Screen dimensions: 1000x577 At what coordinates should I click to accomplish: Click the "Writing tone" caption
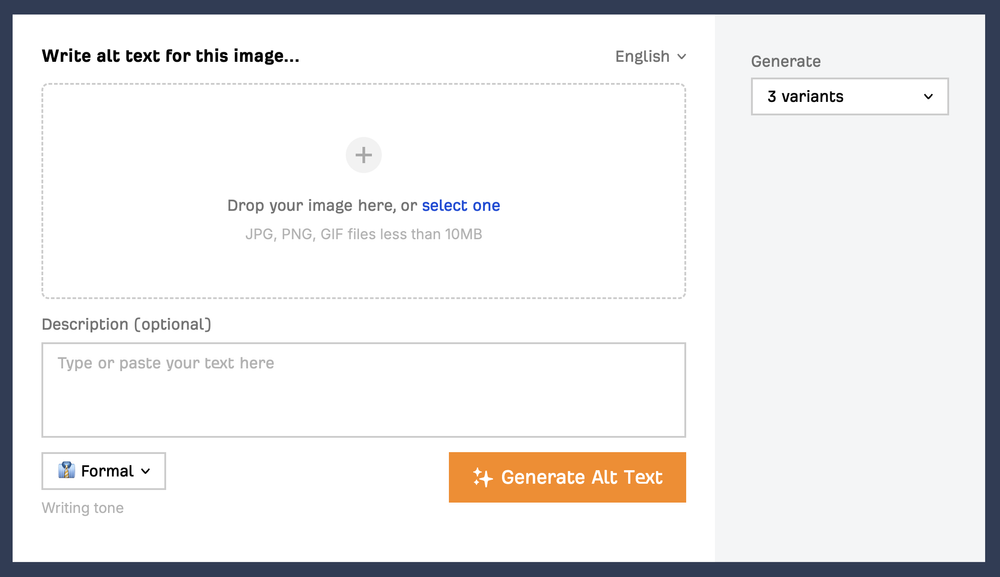(x=83, y=508)
